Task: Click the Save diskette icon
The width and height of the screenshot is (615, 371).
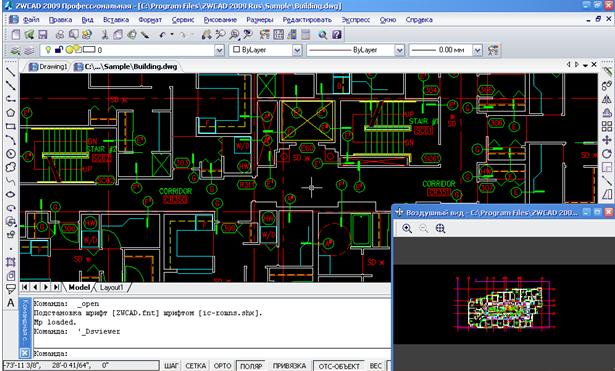Action: tap(42, 35)
